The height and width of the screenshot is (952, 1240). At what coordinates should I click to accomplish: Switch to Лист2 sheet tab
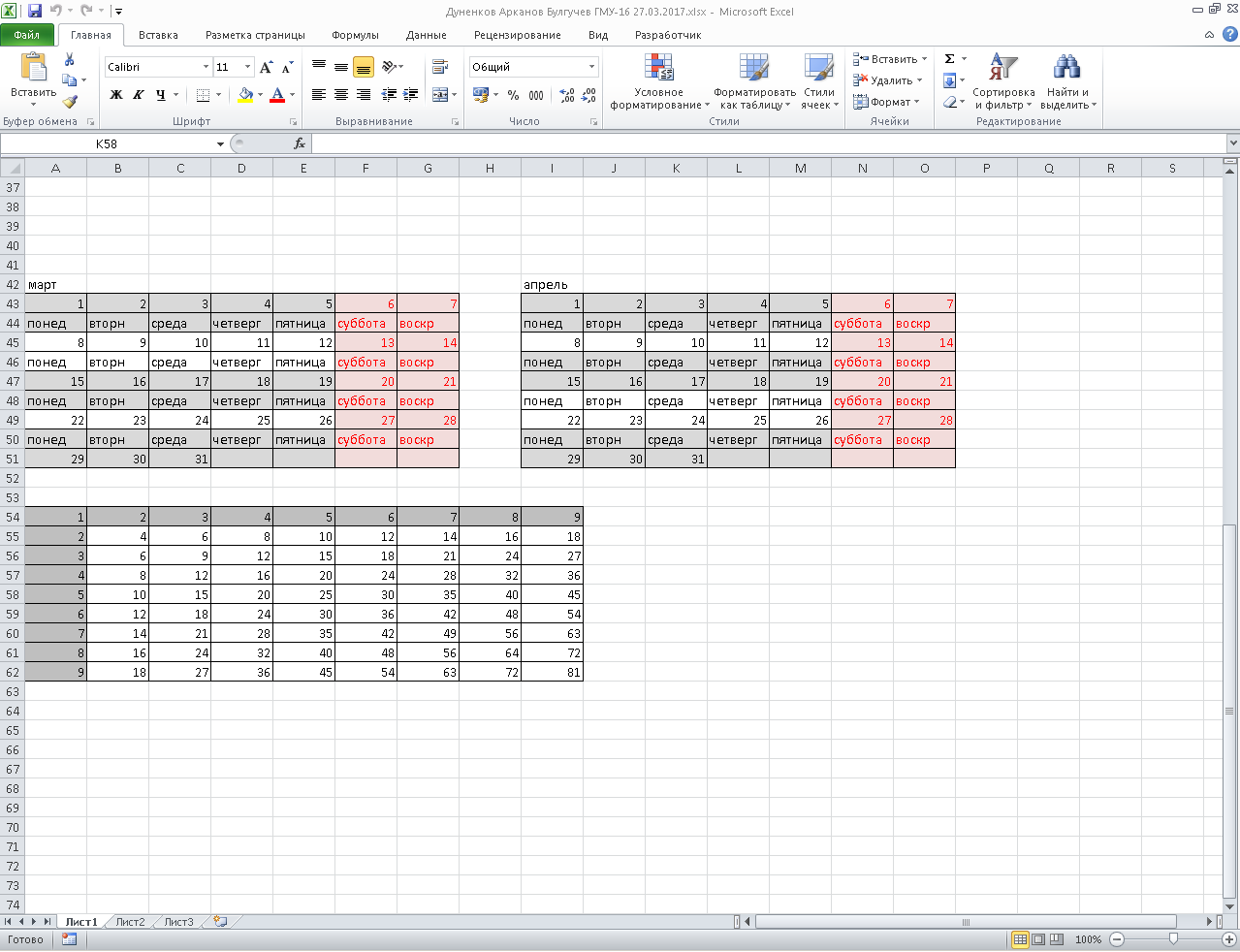(130, 922)
